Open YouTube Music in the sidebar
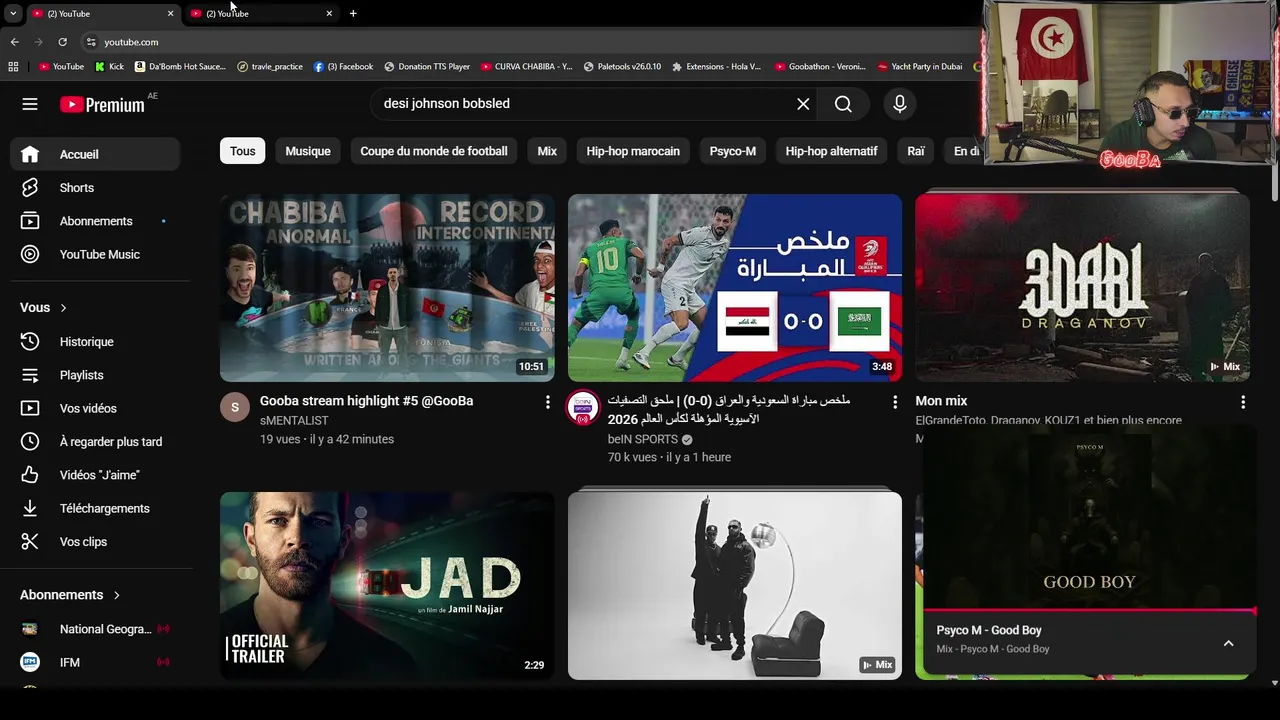This screenshot has height=720, width=1280. pyautogui.click(x=95, y=254)
